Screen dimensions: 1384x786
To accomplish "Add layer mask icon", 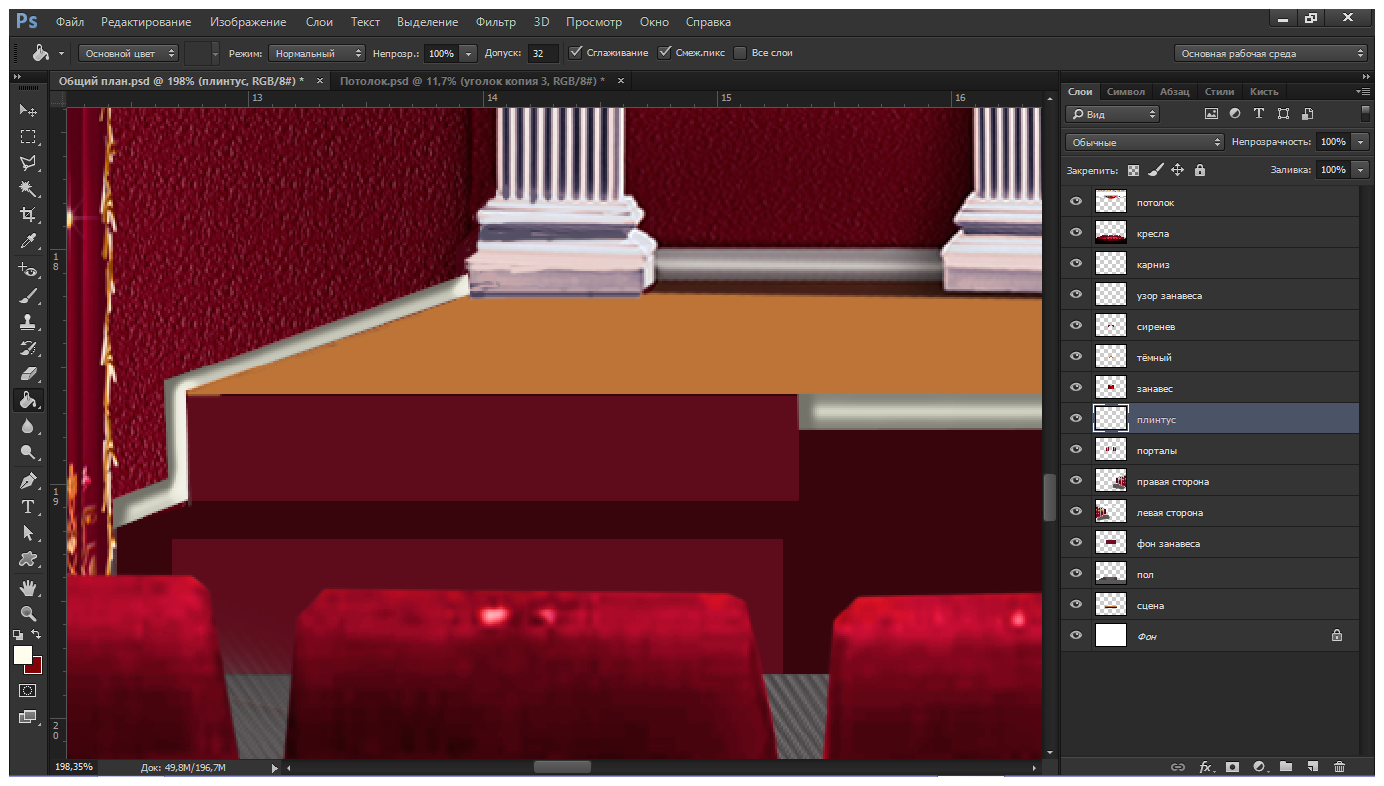I will [1232, 767].
